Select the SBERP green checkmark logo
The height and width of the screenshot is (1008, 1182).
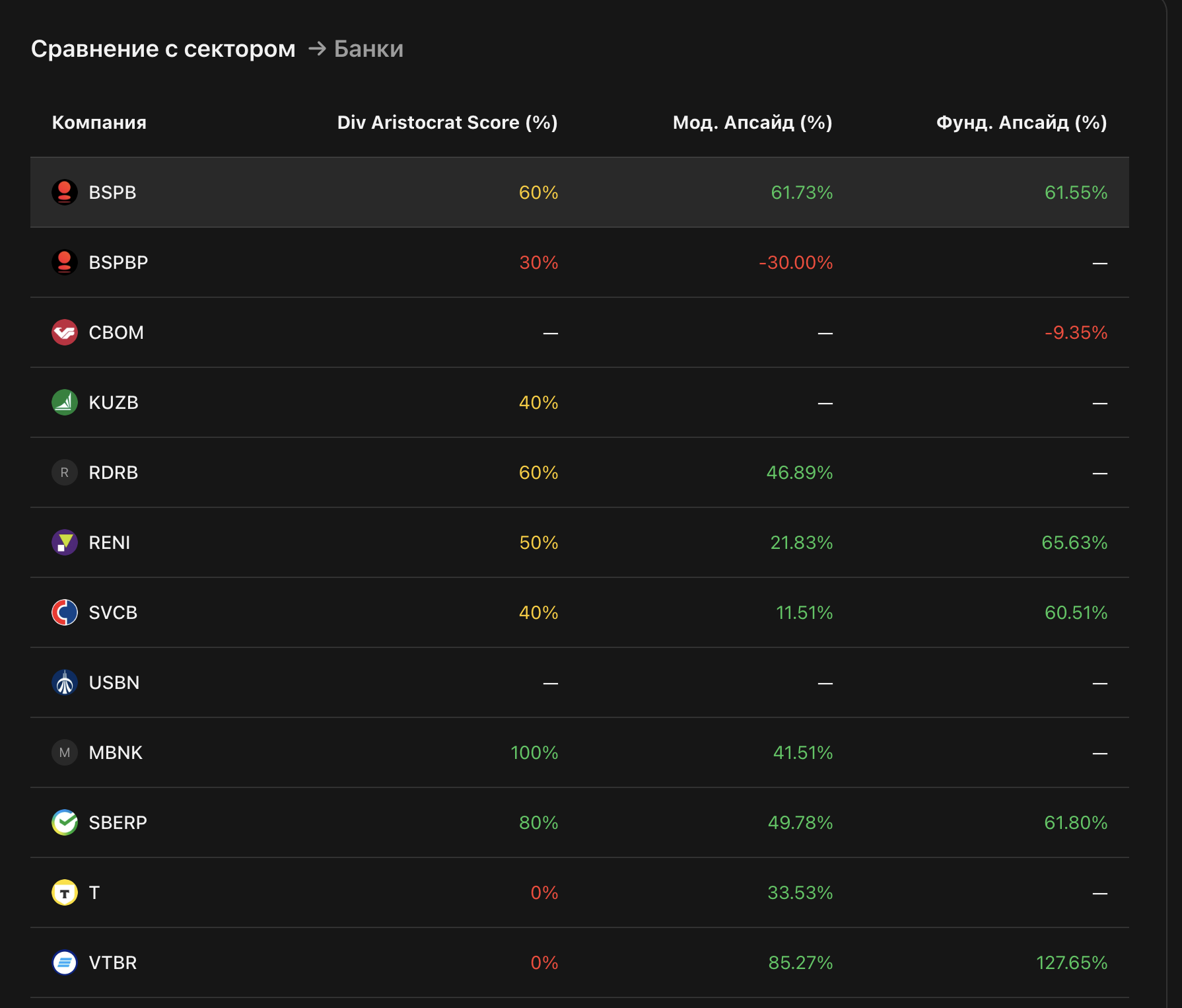(65, 822)
